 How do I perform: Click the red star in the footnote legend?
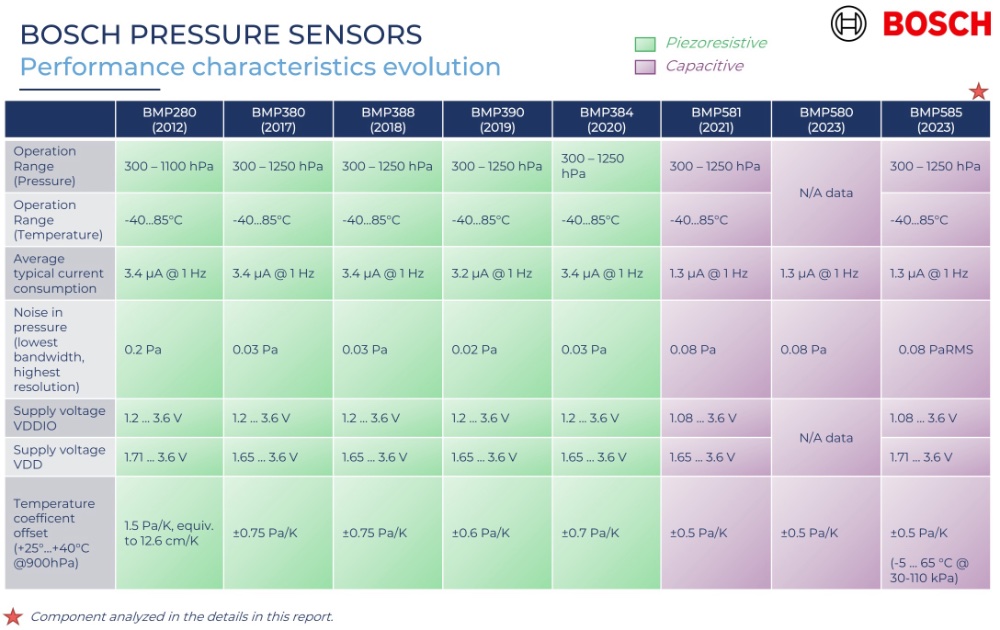13,616
